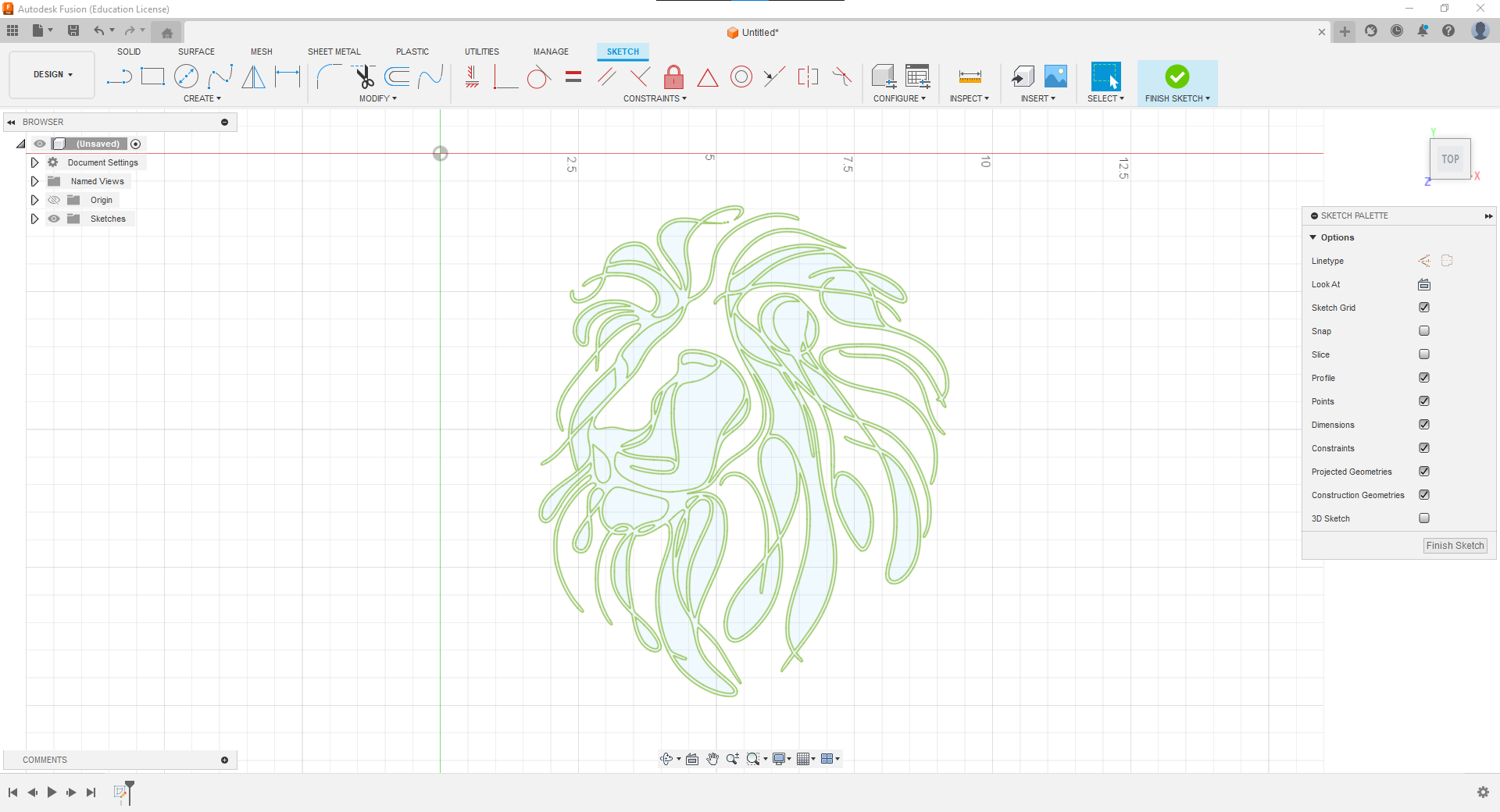
Task: Enable the 3D Sketch checkbox
Action: tap(1424, 518)
